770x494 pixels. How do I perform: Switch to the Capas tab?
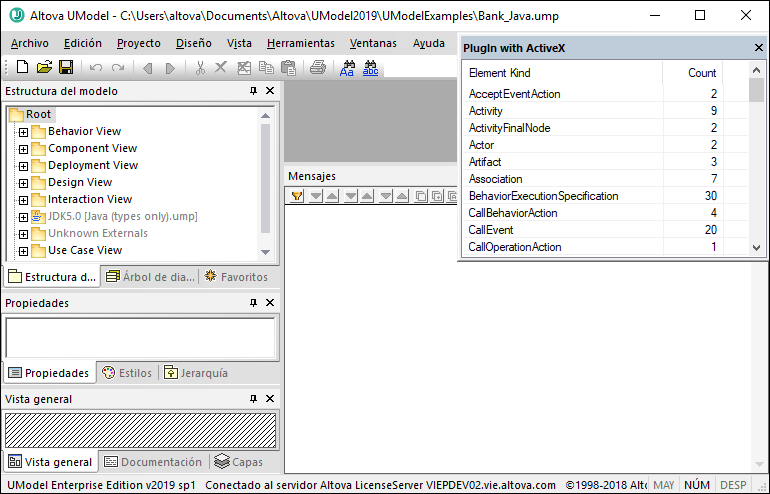pos(239,462)
